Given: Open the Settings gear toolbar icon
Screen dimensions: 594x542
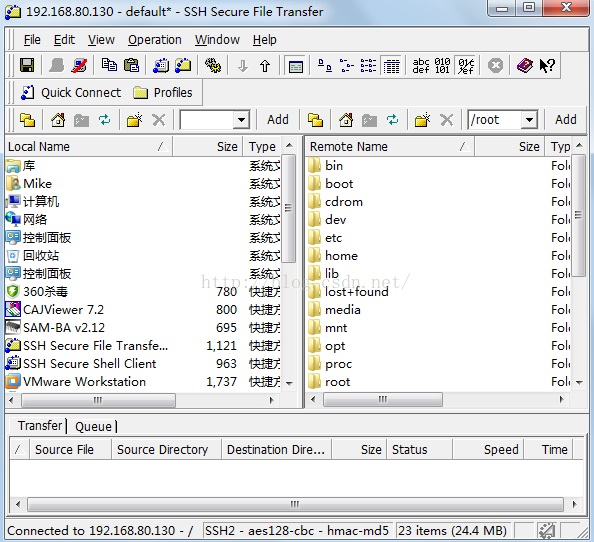Looking at the screenshot, I should (213, 66).
